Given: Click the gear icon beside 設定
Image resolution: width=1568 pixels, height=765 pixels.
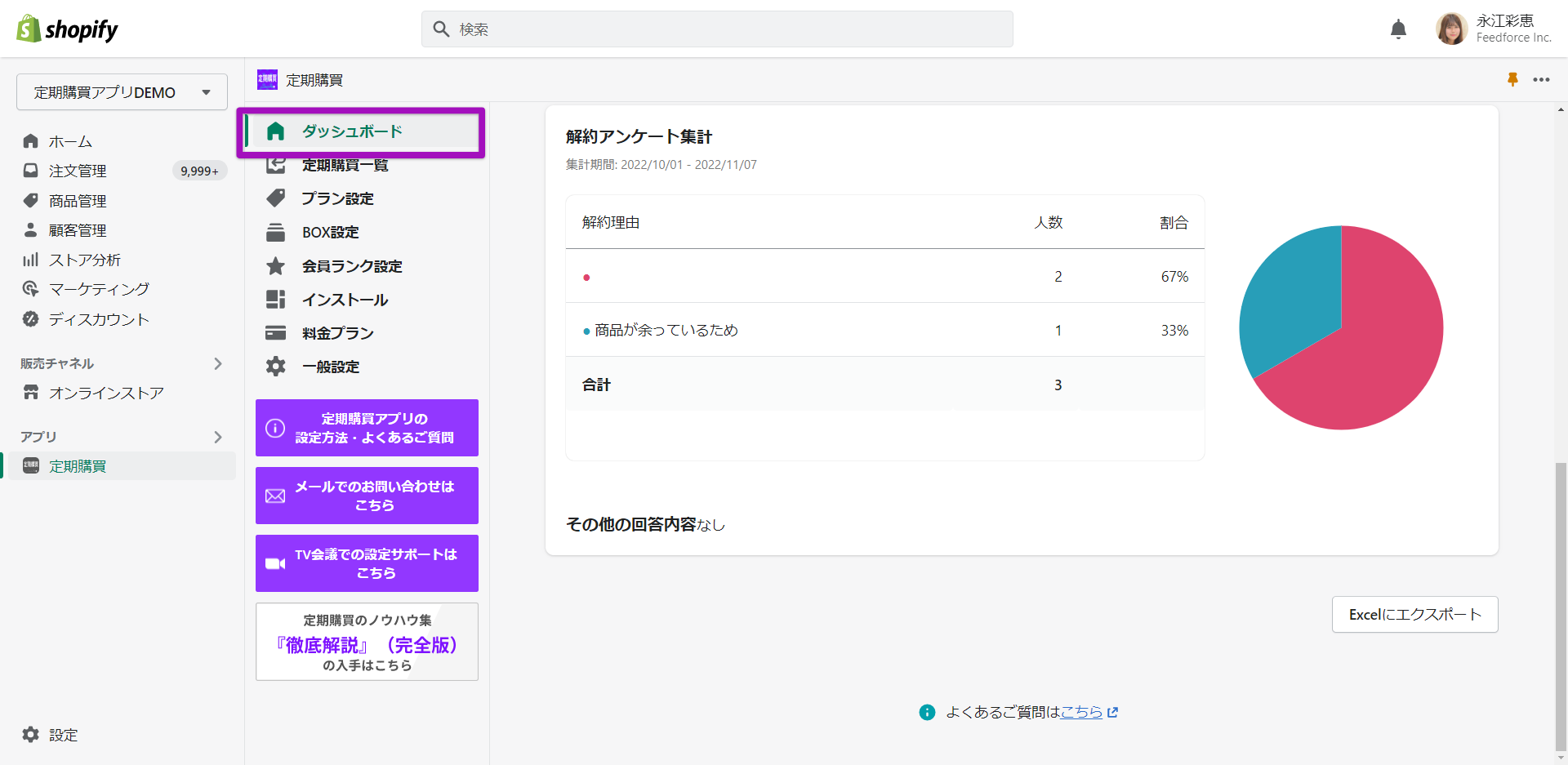Looking at the screenshot, I should [31, 735].
